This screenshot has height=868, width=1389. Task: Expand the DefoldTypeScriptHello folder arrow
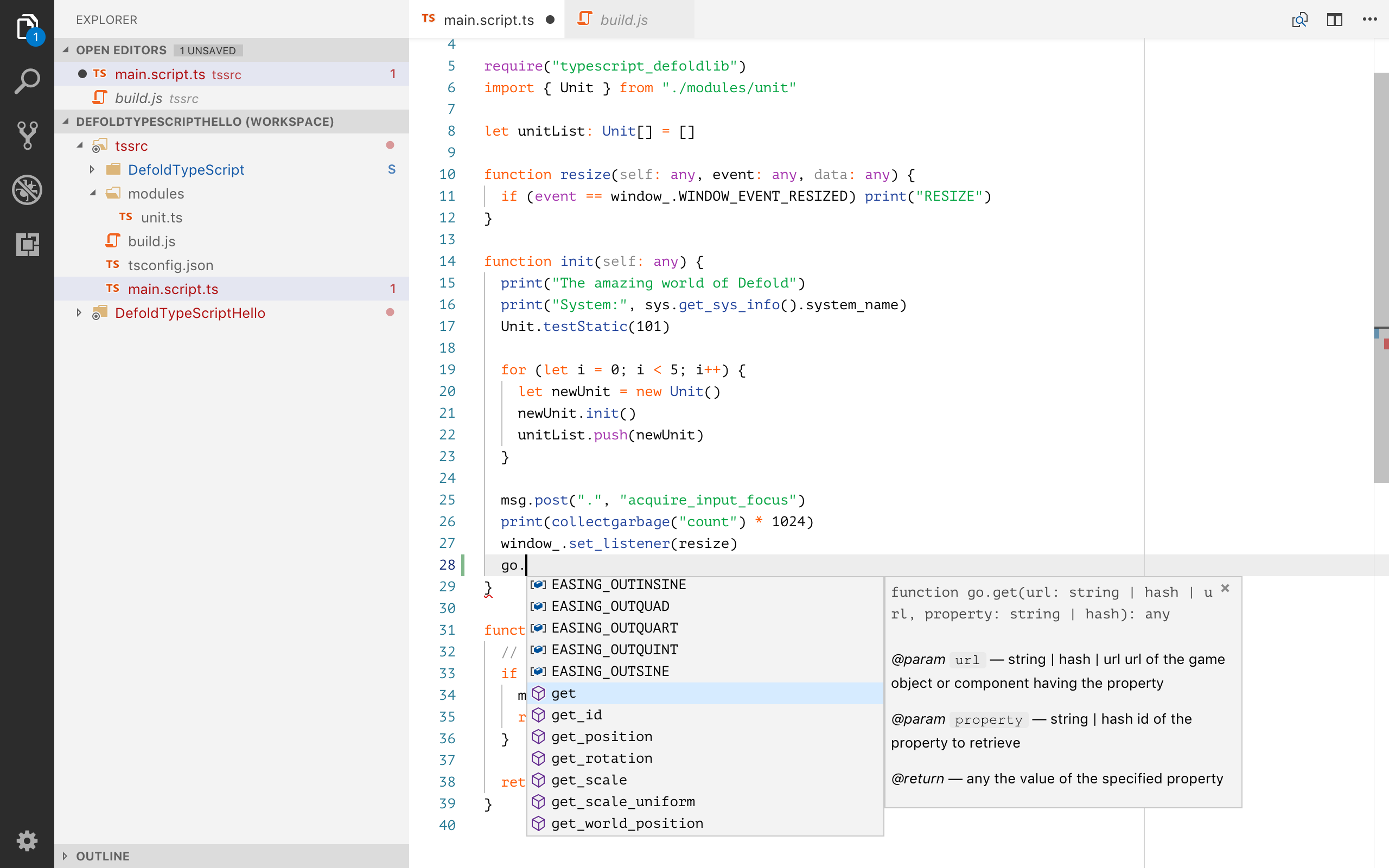[79, 313]
